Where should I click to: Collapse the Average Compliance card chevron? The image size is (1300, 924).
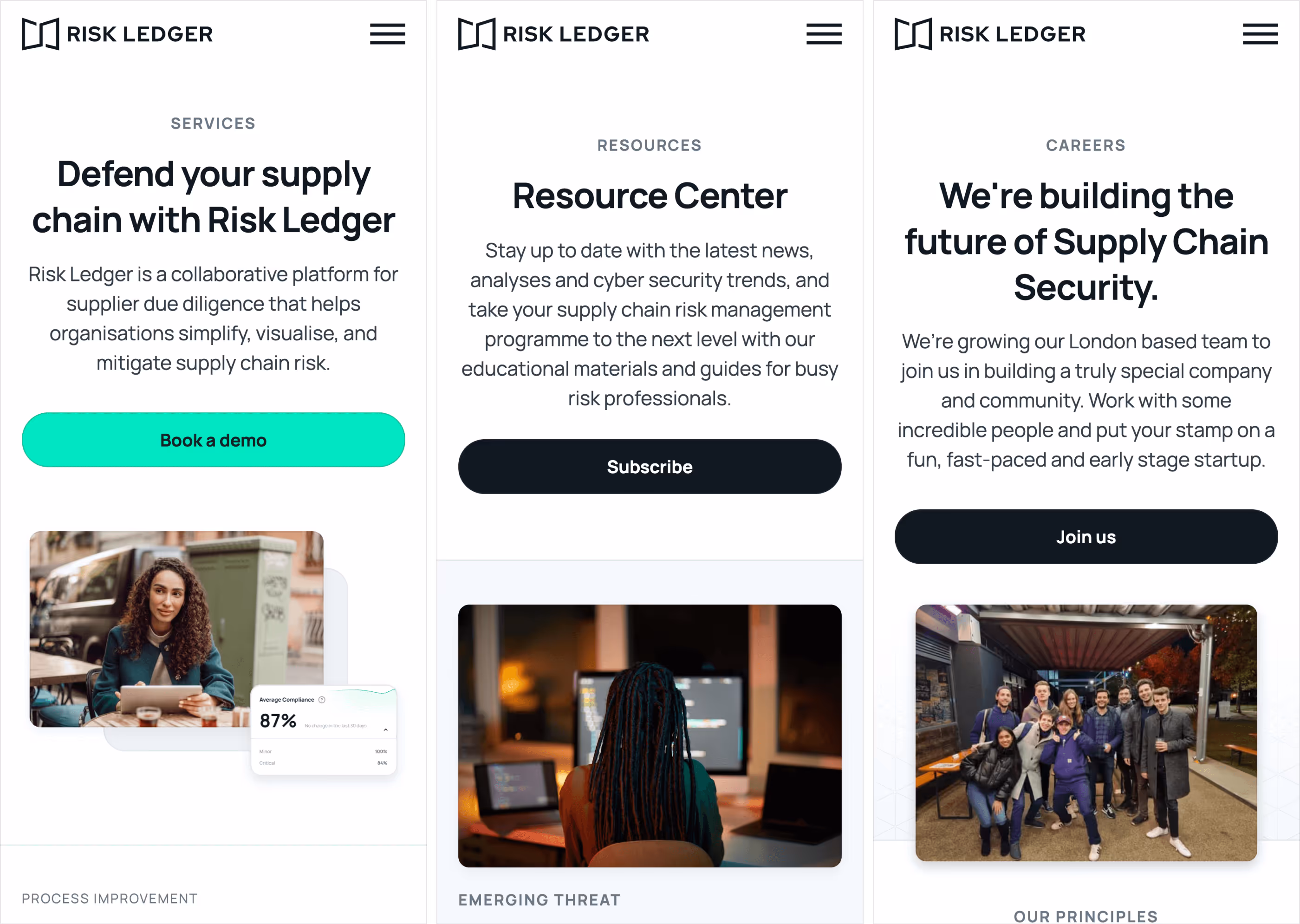tap(386, 729)
